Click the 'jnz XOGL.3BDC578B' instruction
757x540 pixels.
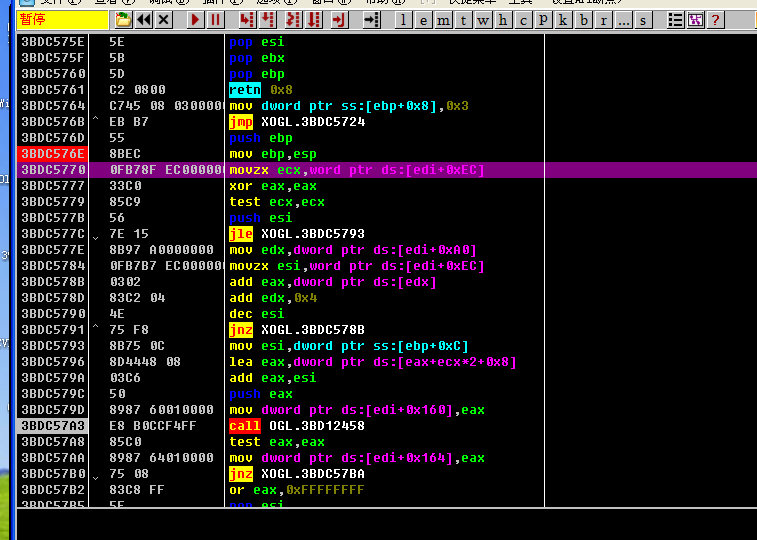click(296, 330)
